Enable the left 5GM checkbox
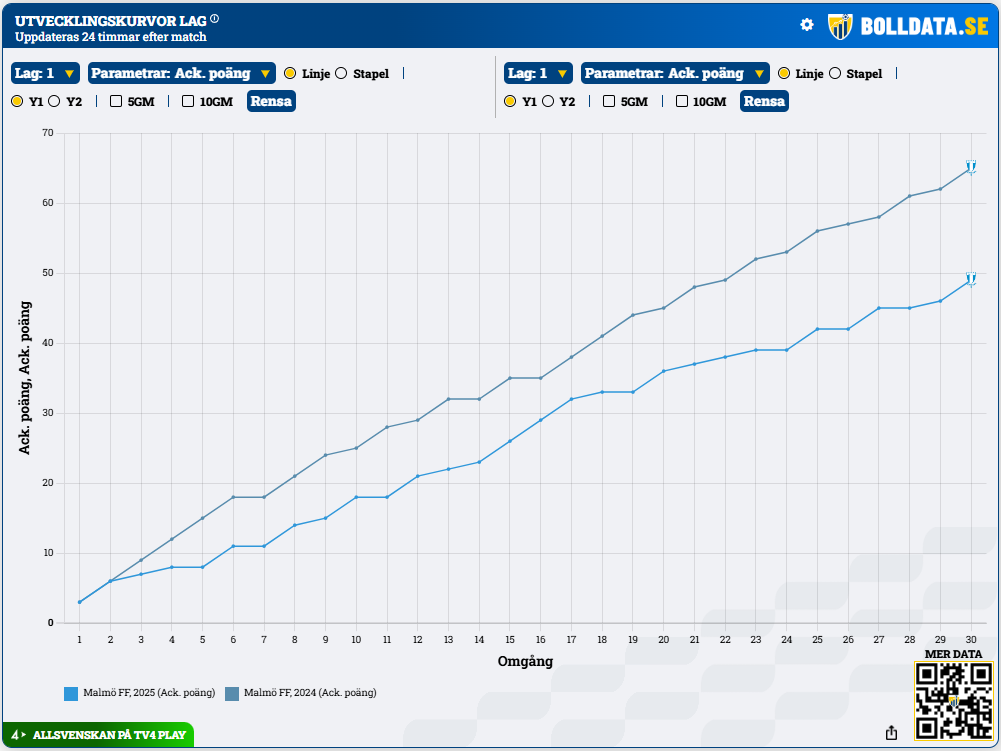The image size is (1001, 751). (116, 101)
